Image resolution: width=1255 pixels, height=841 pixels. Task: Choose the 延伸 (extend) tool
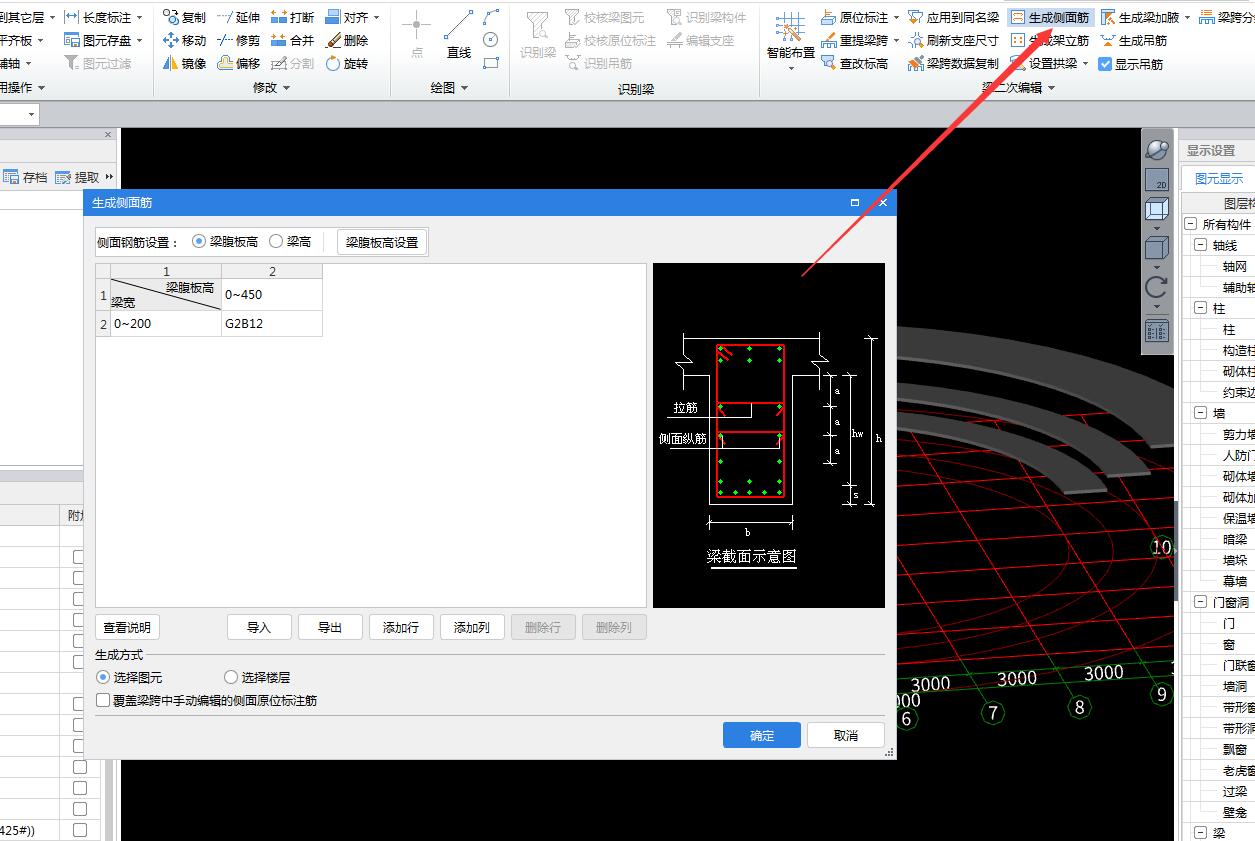(x=238, y=17)
